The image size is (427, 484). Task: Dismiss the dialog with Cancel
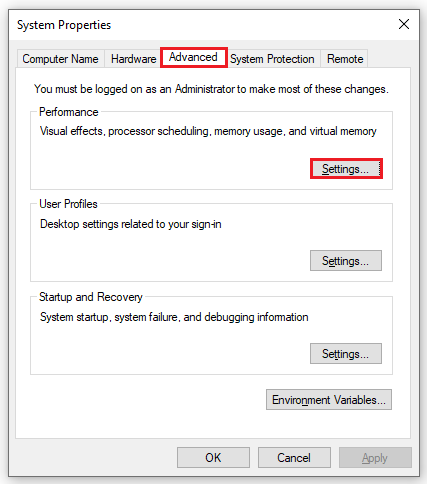(294, 458)
